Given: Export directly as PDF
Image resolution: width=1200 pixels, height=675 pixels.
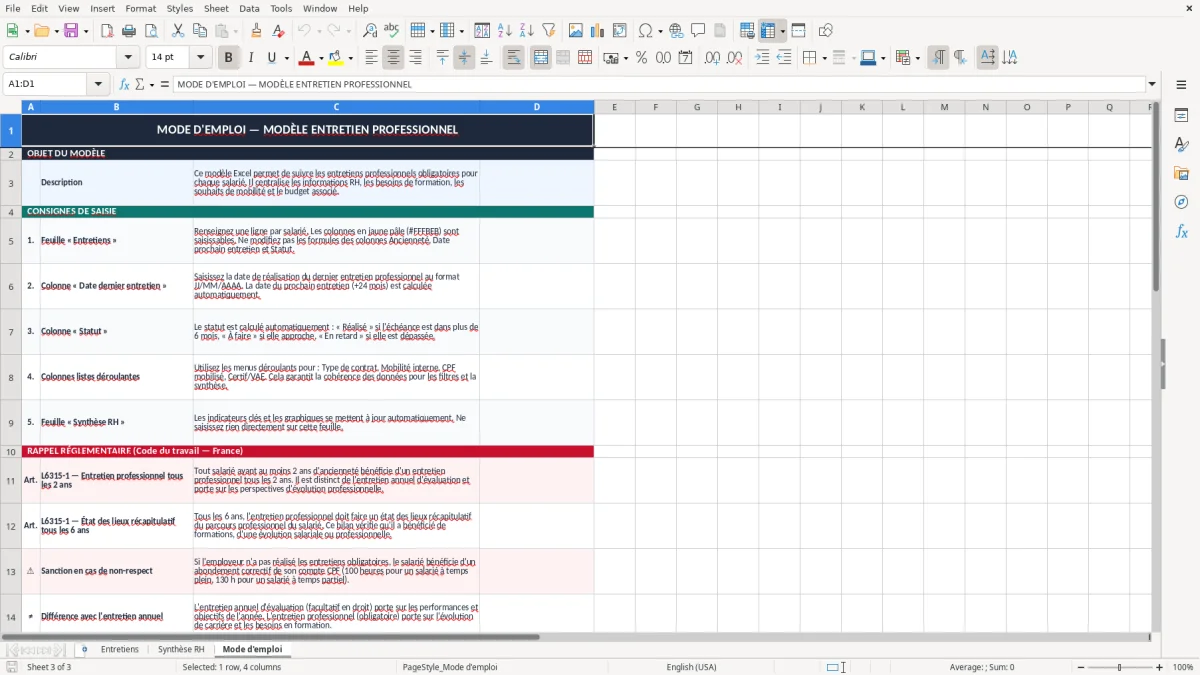Looking at the screenshot, I should click(x=107, y=31).
